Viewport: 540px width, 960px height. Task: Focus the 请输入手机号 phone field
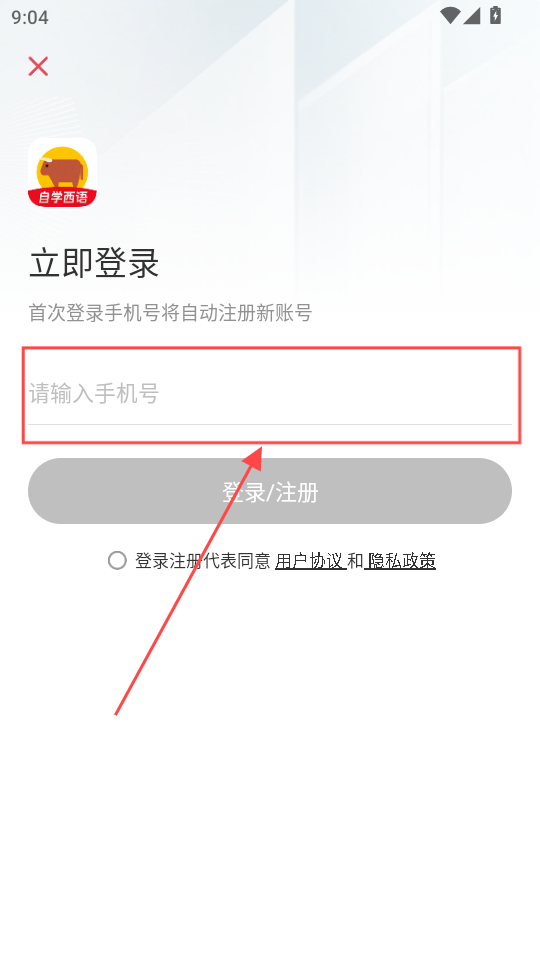coord(270,394)
